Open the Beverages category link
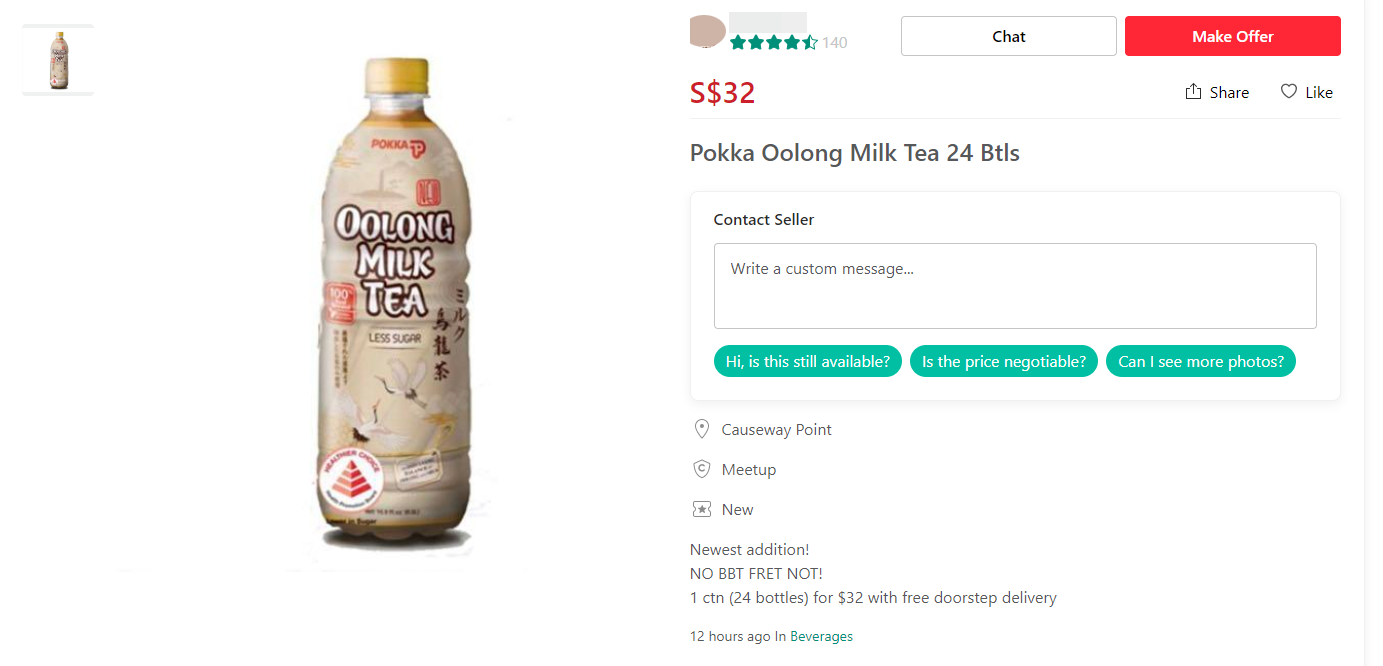Viewport: 1383px width, 666px height. pos(821,636)
